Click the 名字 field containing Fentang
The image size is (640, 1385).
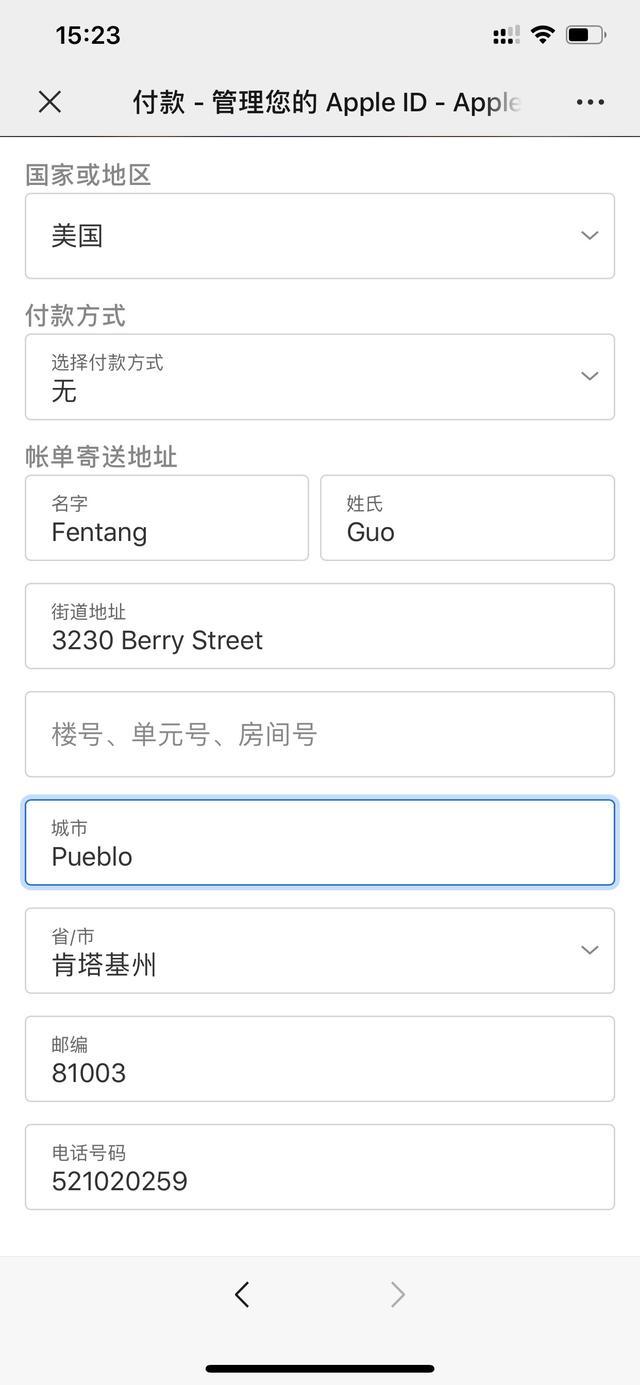[166, 518]
